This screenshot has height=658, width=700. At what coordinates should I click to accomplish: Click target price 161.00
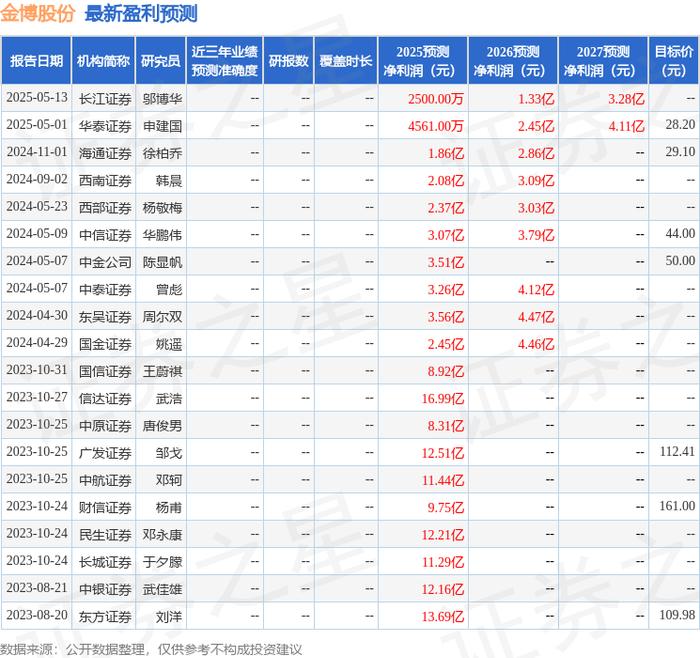click(x=677, y=506)
